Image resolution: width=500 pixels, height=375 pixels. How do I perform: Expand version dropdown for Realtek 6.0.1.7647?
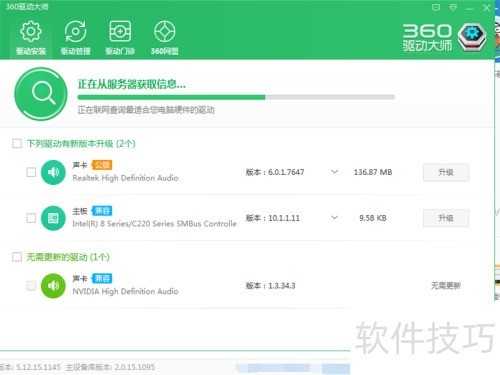click(334, 172)
